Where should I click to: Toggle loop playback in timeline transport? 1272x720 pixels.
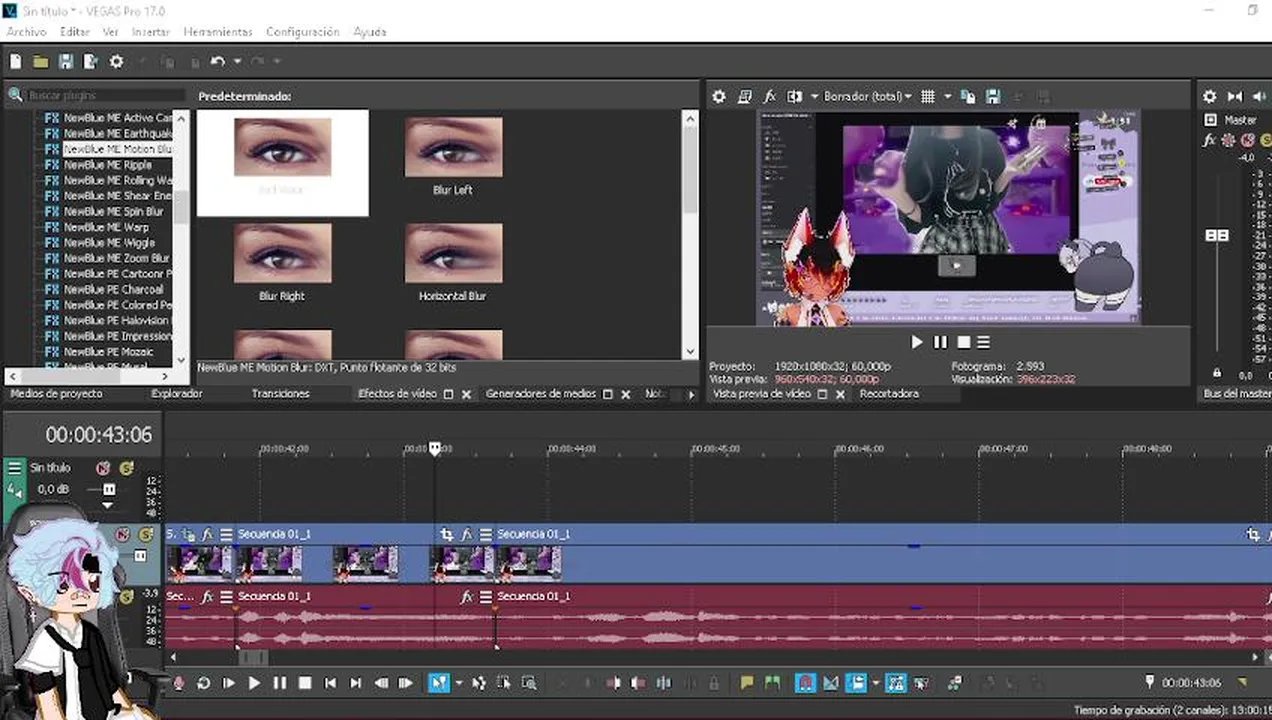(x=203, y=683)
